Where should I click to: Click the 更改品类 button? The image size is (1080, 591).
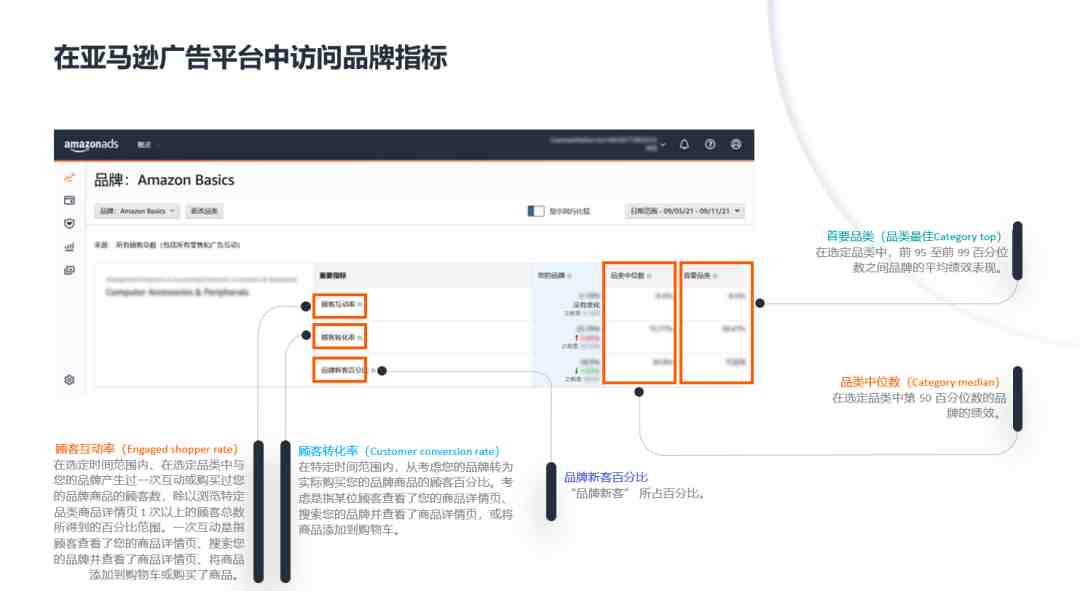pyautogui.click(x=204, y=211)
